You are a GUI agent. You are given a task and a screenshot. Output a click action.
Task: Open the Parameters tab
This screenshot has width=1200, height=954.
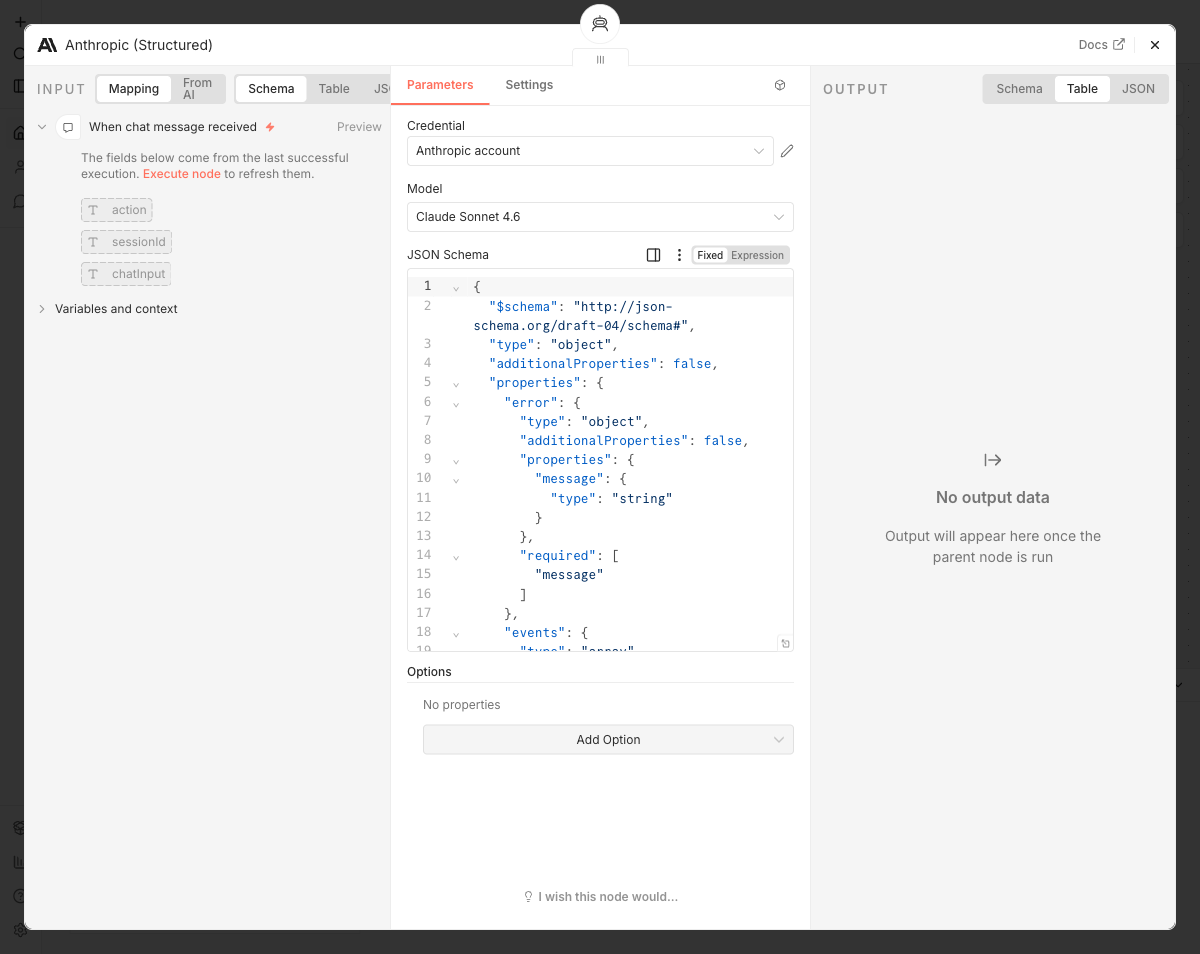point(440,85)
